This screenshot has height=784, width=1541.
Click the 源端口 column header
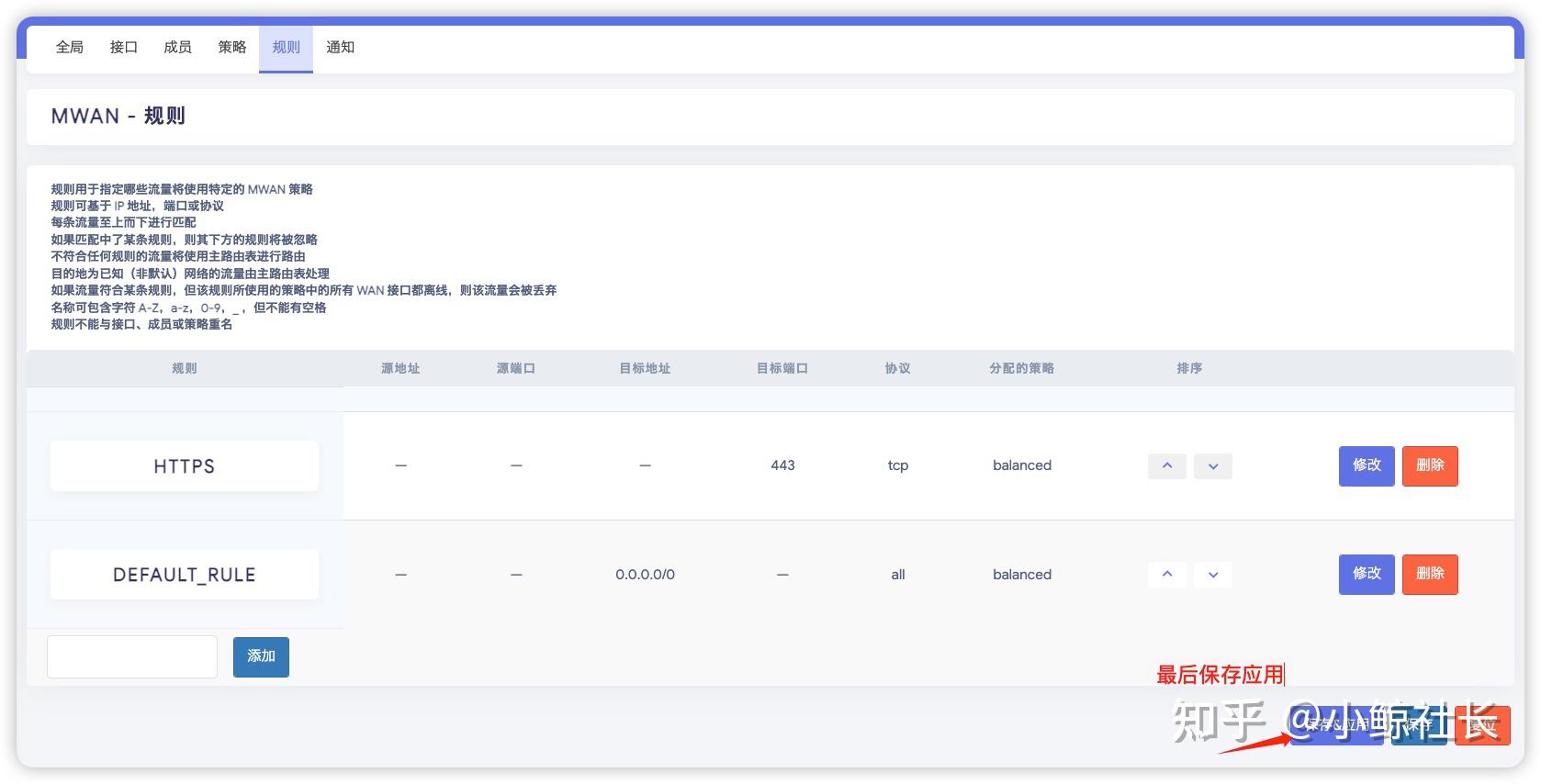pos(516,368)
